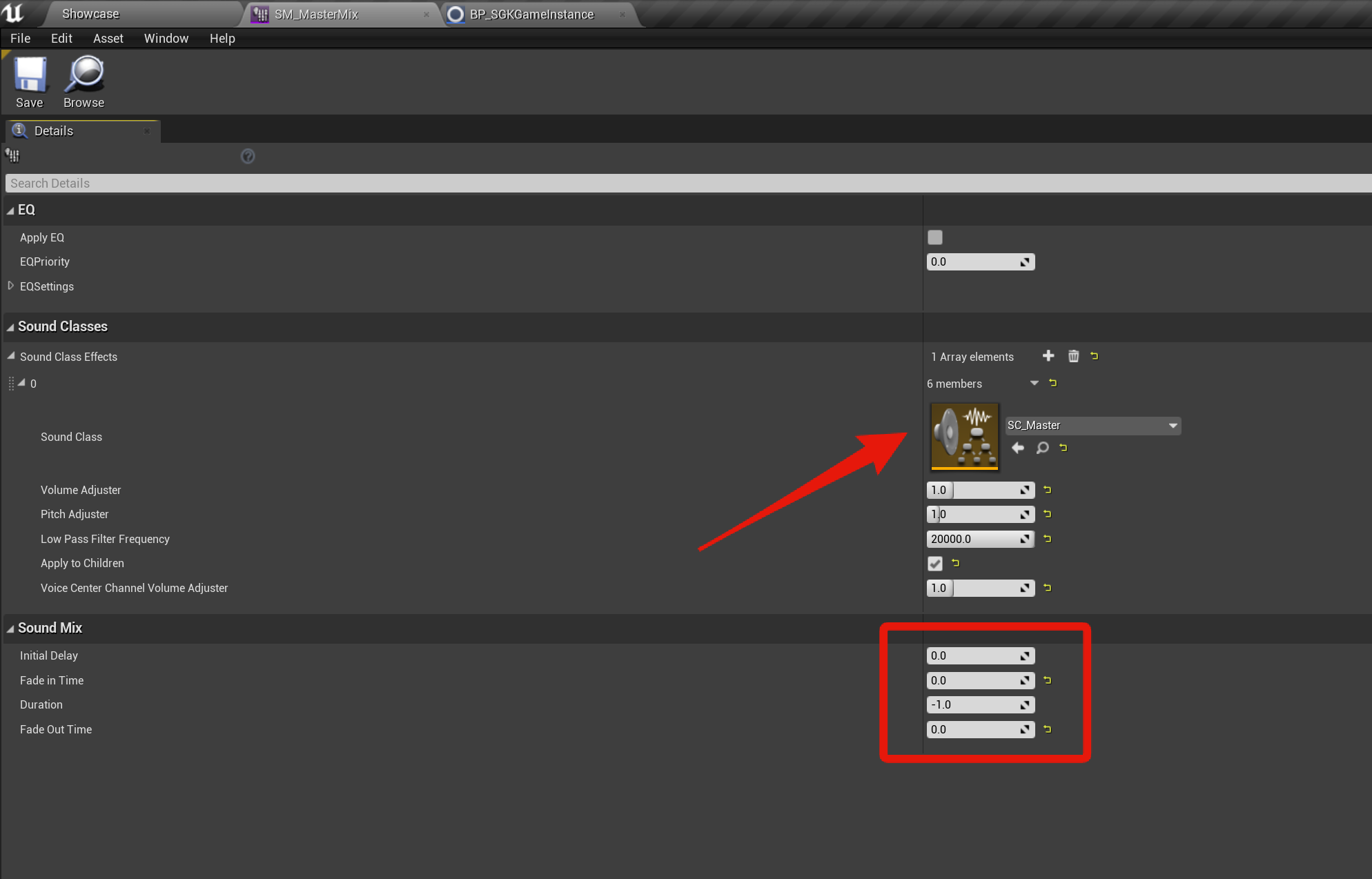
Task: Click trash icon to empty array
Action: 1073,356
